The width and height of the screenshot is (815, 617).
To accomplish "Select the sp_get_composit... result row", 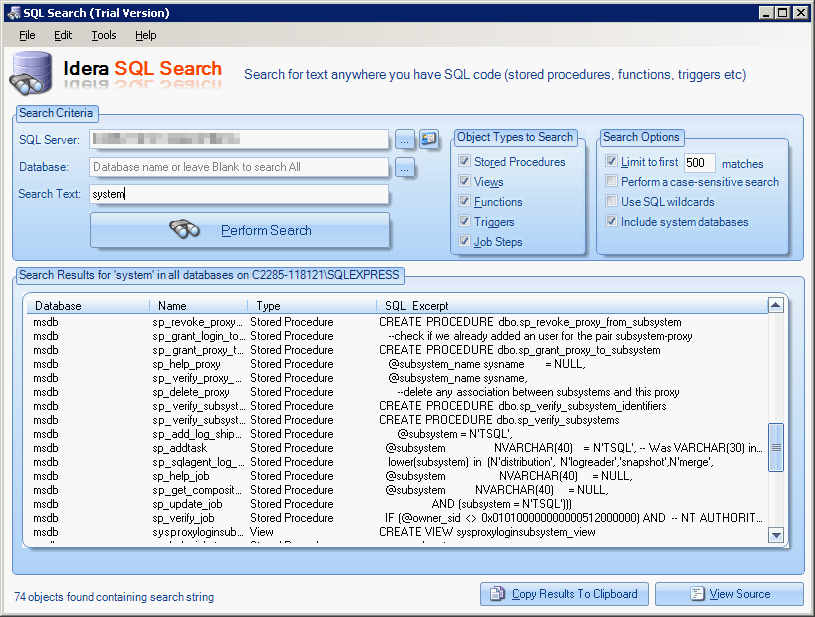I will pos(398,491).
